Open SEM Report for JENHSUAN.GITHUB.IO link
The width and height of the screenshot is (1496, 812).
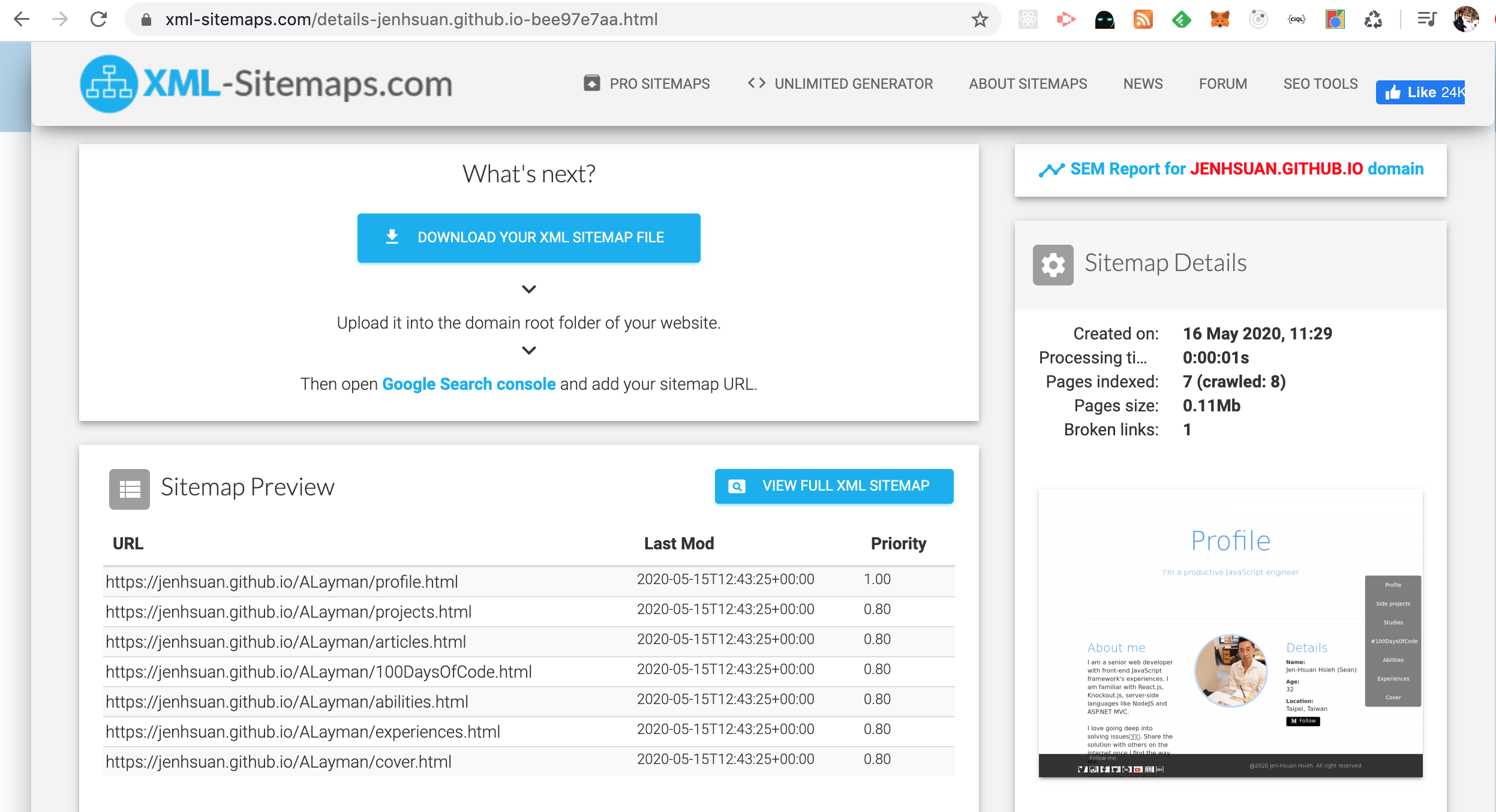pyautogui.click(x=1231, y=169)
